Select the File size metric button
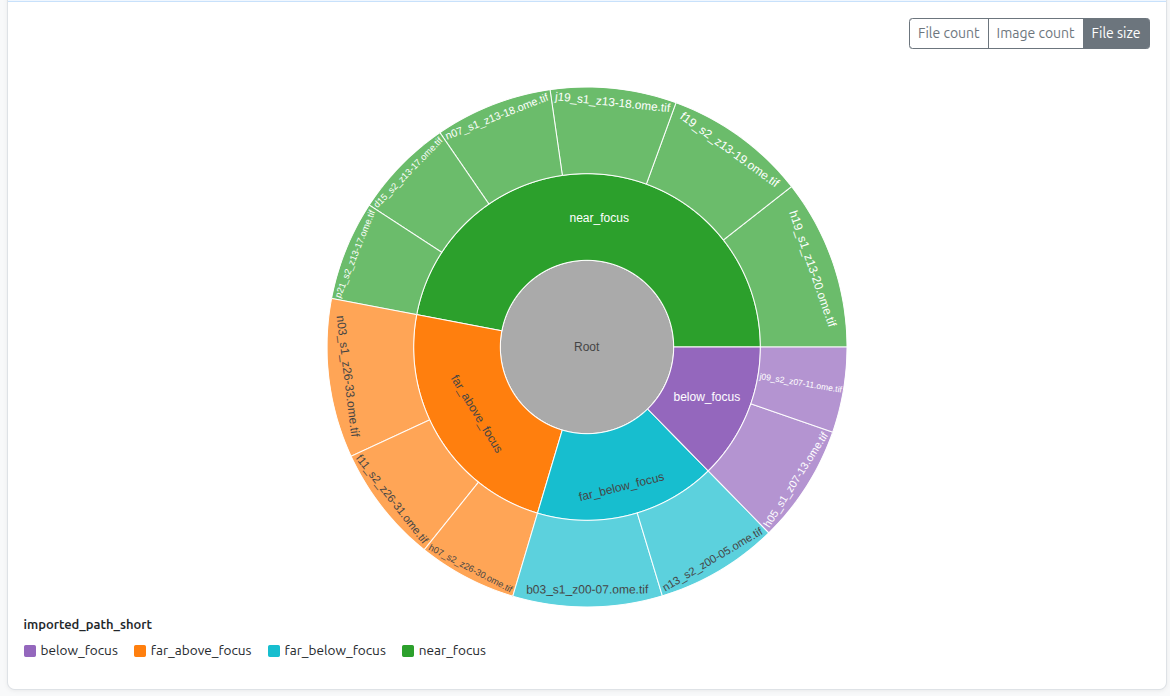The image size is (1170, 696). pyautogui.click(x=1116, y=34)
